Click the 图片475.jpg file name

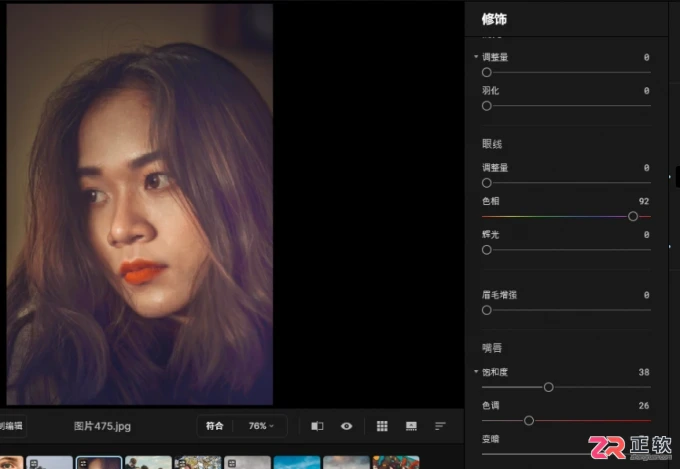[102, 426]
